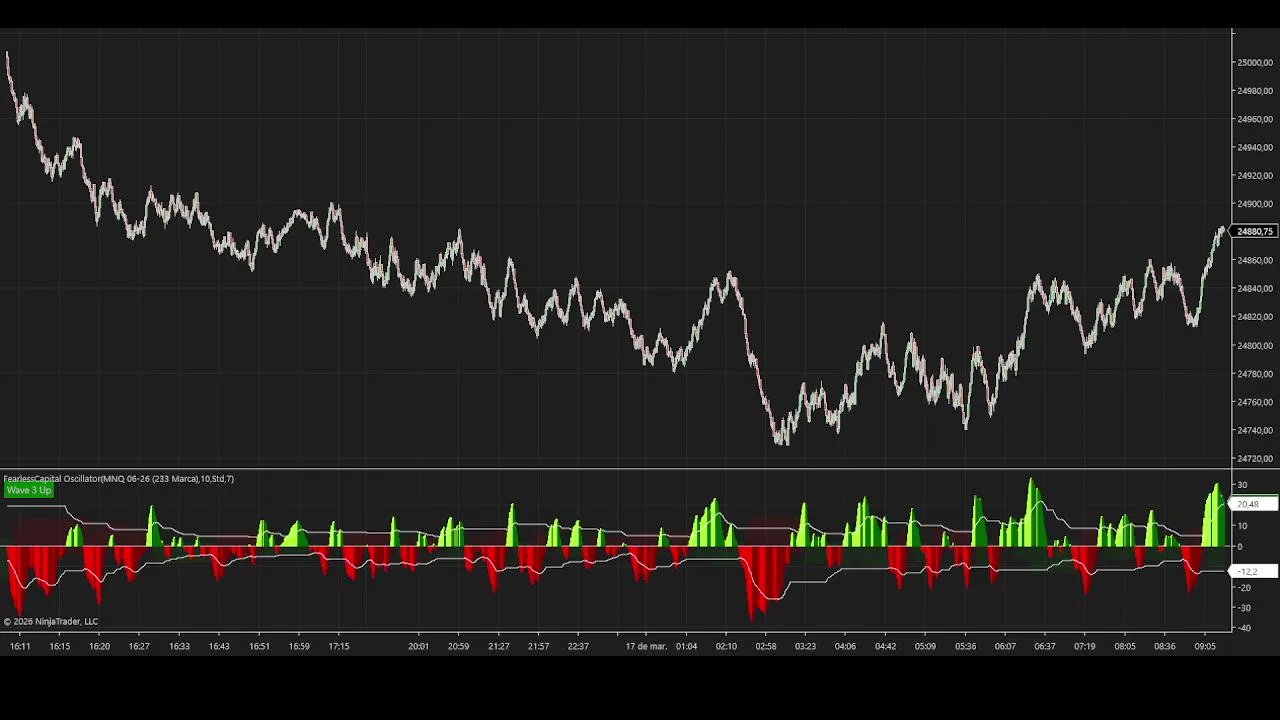Click the 02:58 time axis label
Viewport: 1280px width, 720px height.
pyautogui.click(x=766, y=647)
